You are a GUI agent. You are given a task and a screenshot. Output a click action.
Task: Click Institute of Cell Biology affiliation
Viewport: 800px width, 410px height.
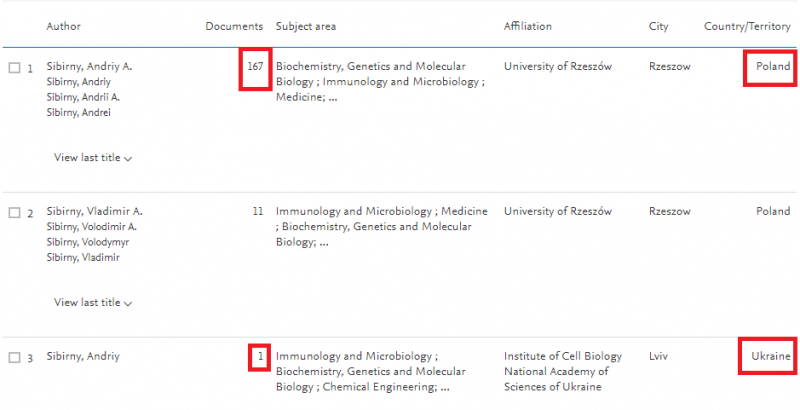(x=563, y=356)
